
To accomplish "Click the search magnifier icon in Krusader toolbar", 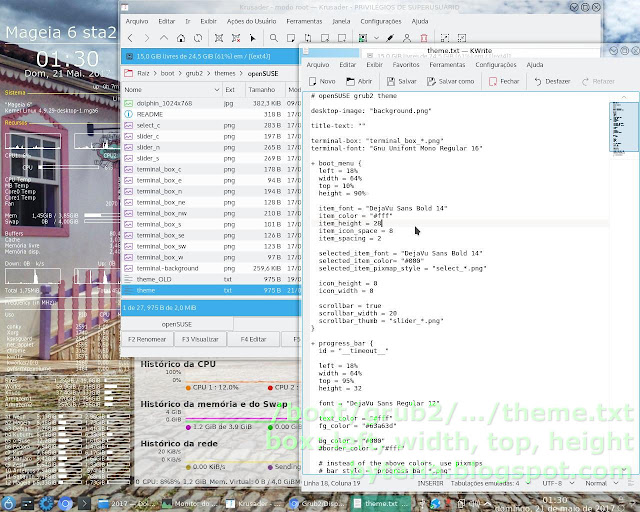I will (273, 38).
